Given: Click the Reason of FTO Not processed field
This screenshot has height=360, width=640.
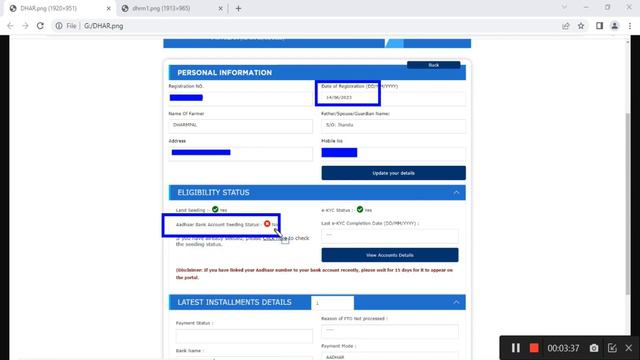Looking at the screenshot, I should coord(390,331).
